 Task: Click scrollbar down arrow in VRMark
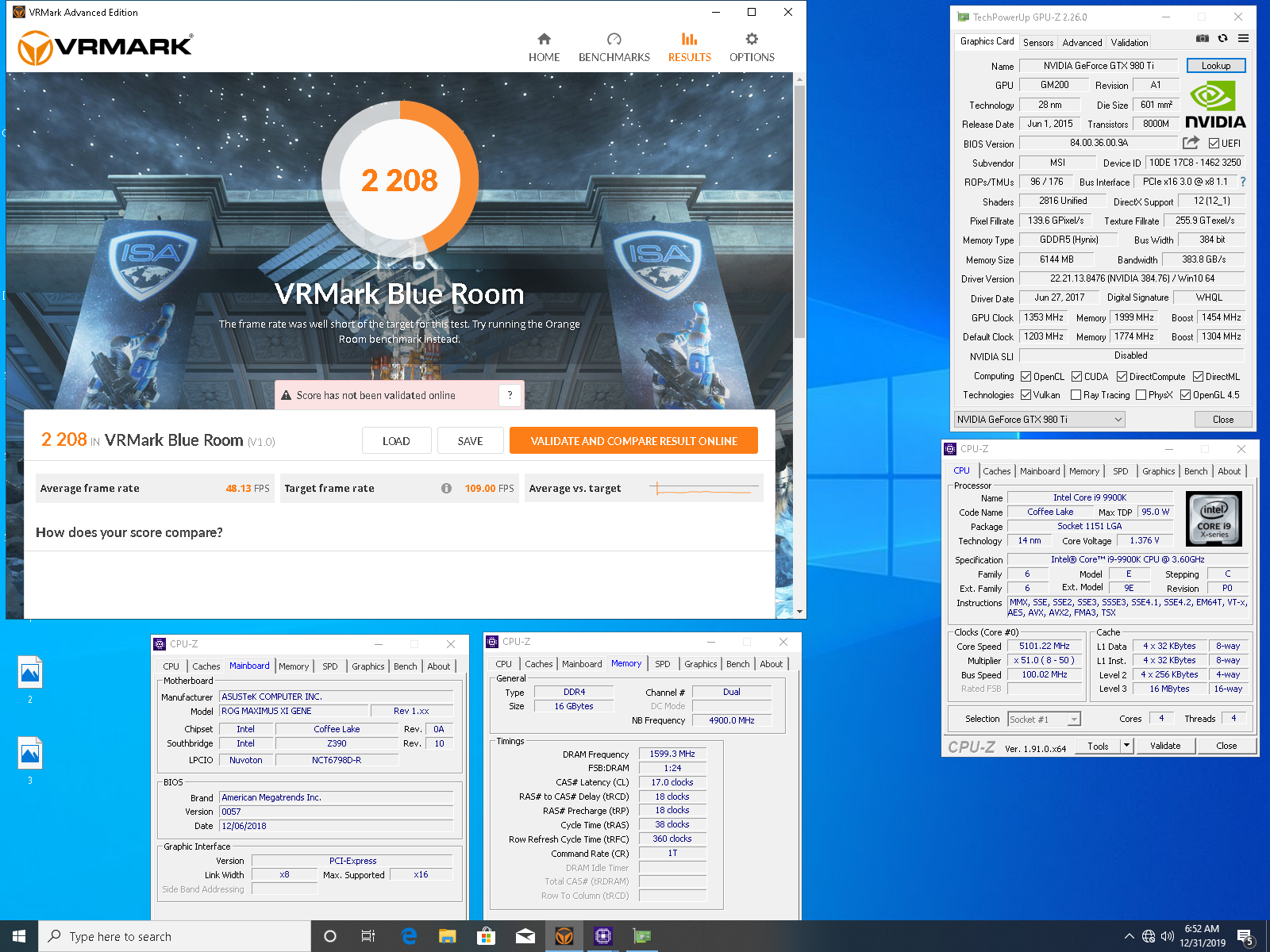click(x=799, y=612)
